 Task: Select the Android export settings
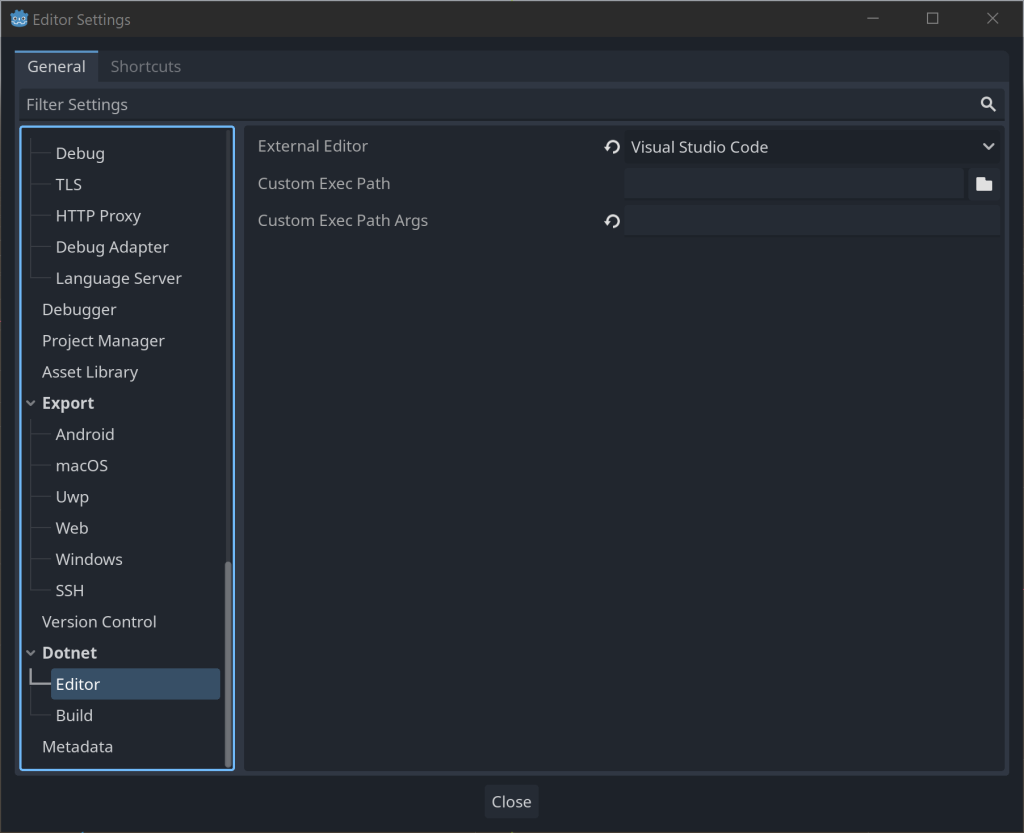[85, 434]
